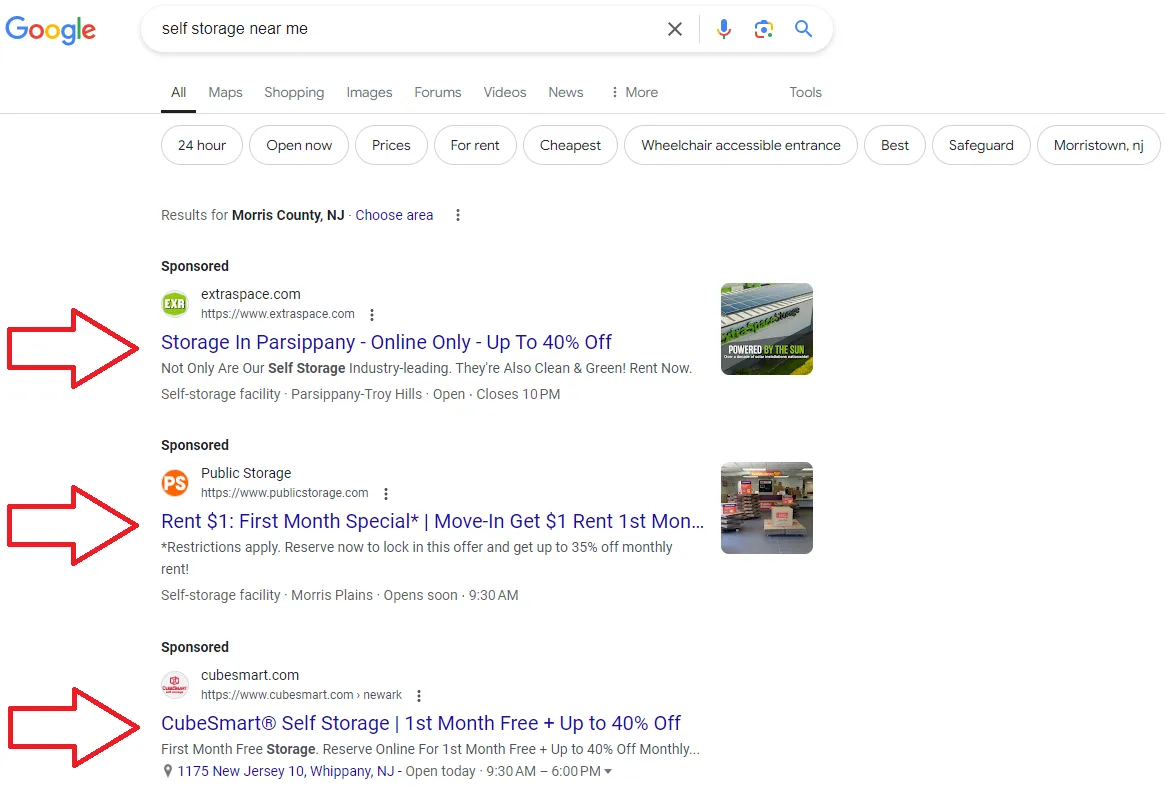
Task: Click the Morris County, NJ location text
Action: click(288, 215)
